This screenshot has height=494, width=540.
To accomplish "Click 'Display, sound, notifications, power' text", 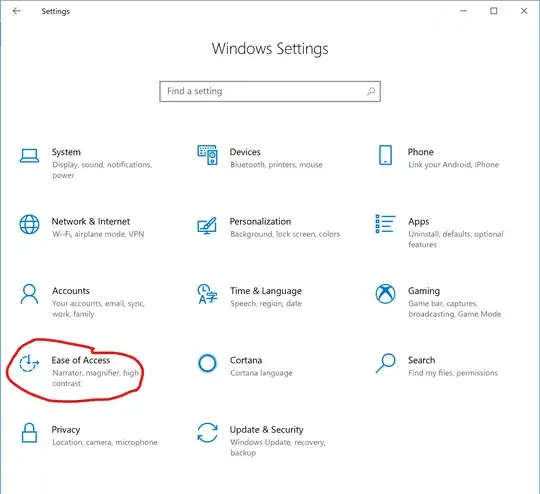I will pos(102,170).
